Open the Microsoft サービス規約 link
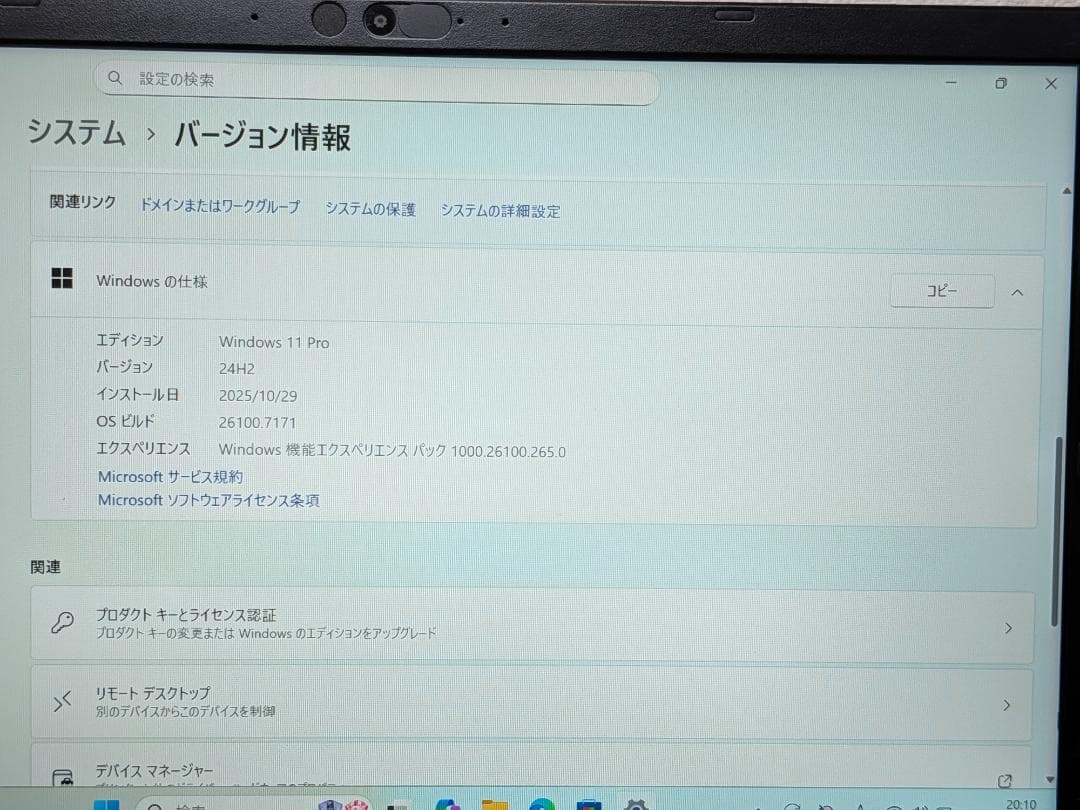1080x810 pixels. click(x=169, y=476)
